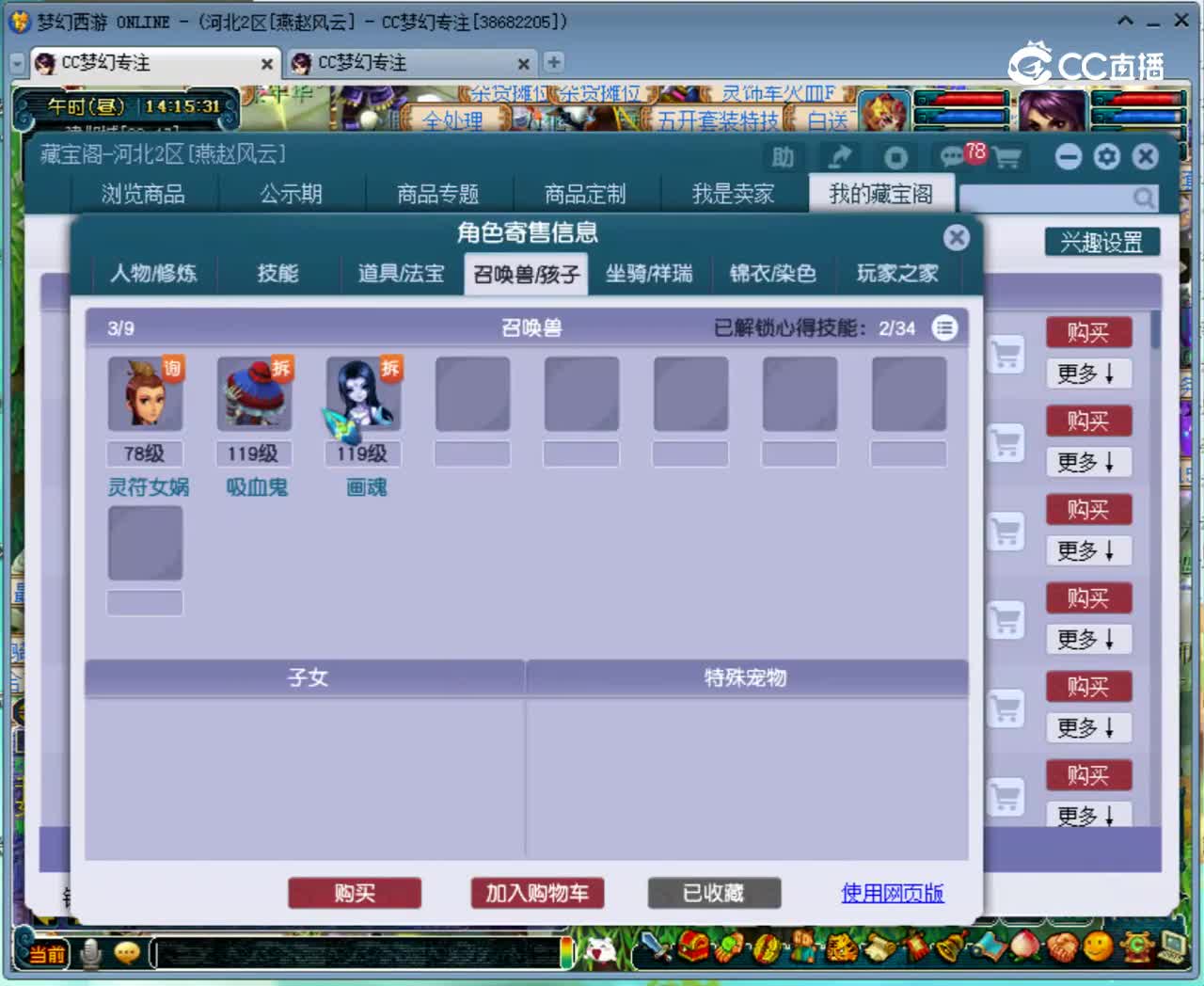
Task: Click the 已收藏 button
Action: (714, 893)
